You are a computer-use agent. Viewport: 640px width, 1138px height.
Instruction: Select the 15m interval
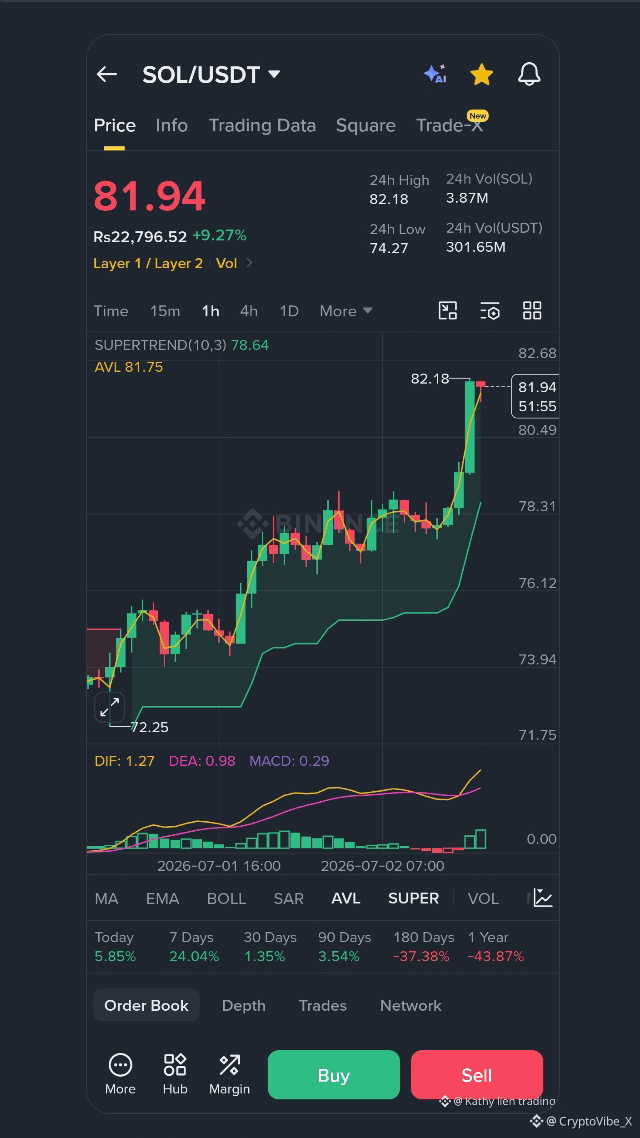165,311
